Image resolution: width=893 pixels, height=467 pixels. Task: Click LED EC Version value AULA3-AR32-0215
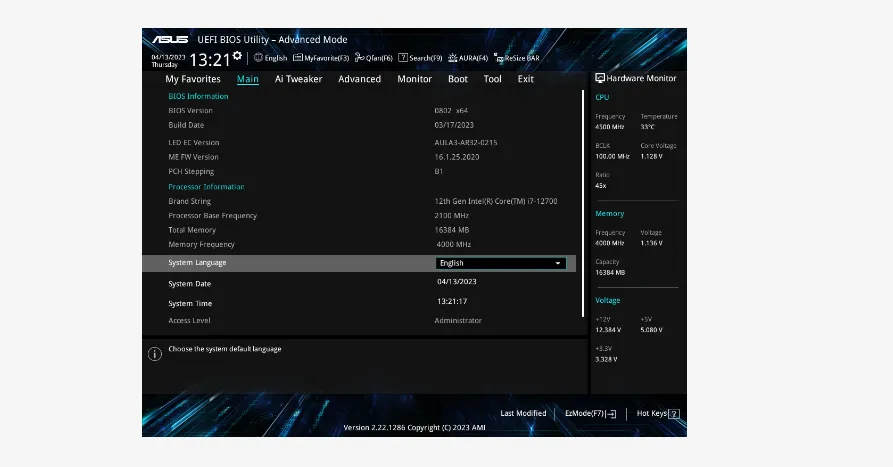point(466,142)
